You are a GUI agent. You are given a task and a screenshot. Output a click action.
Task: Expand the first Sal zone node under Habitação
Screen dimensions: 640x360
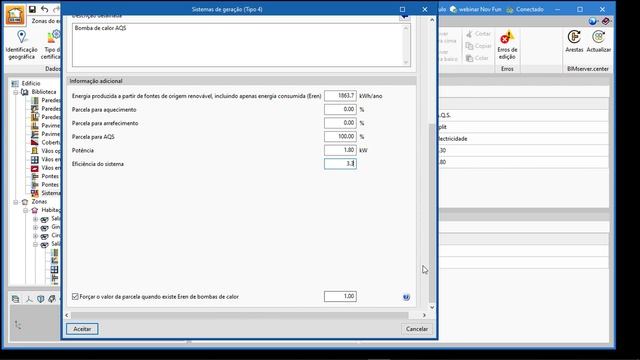coord(36,219)
